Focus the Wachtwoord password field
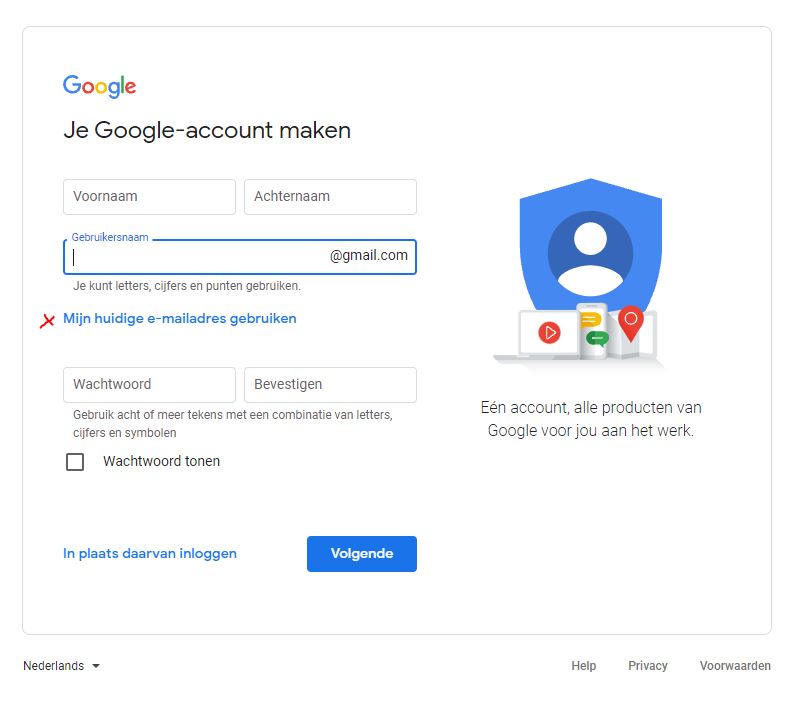Viewport: 790px width, 722px height. [149, 385]
